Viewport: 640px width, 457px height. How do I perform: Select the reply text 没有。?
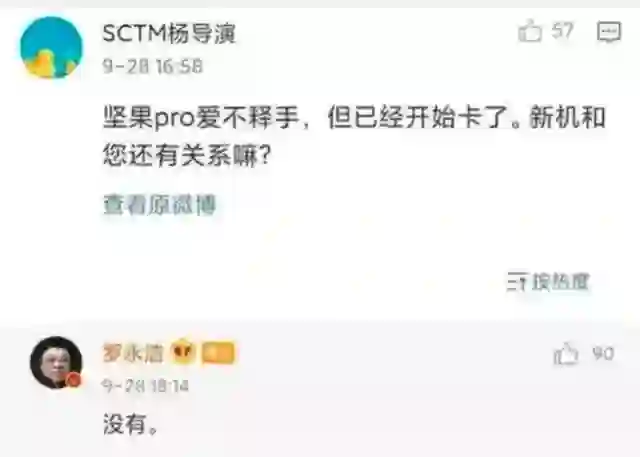tap(131, 425)
